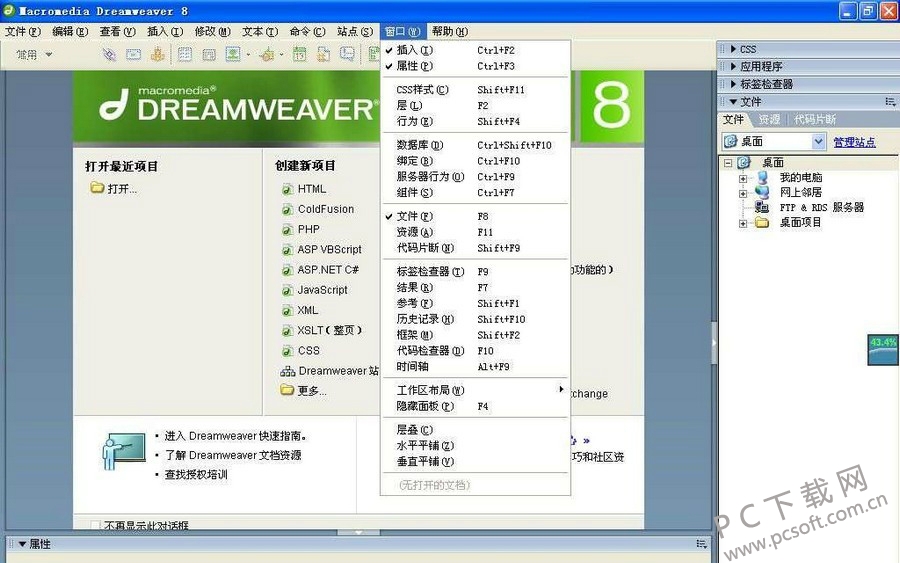The width and height of the screenshot is (900, 563).
Task: Click the CSS file icon in create list
Action: 288,351
